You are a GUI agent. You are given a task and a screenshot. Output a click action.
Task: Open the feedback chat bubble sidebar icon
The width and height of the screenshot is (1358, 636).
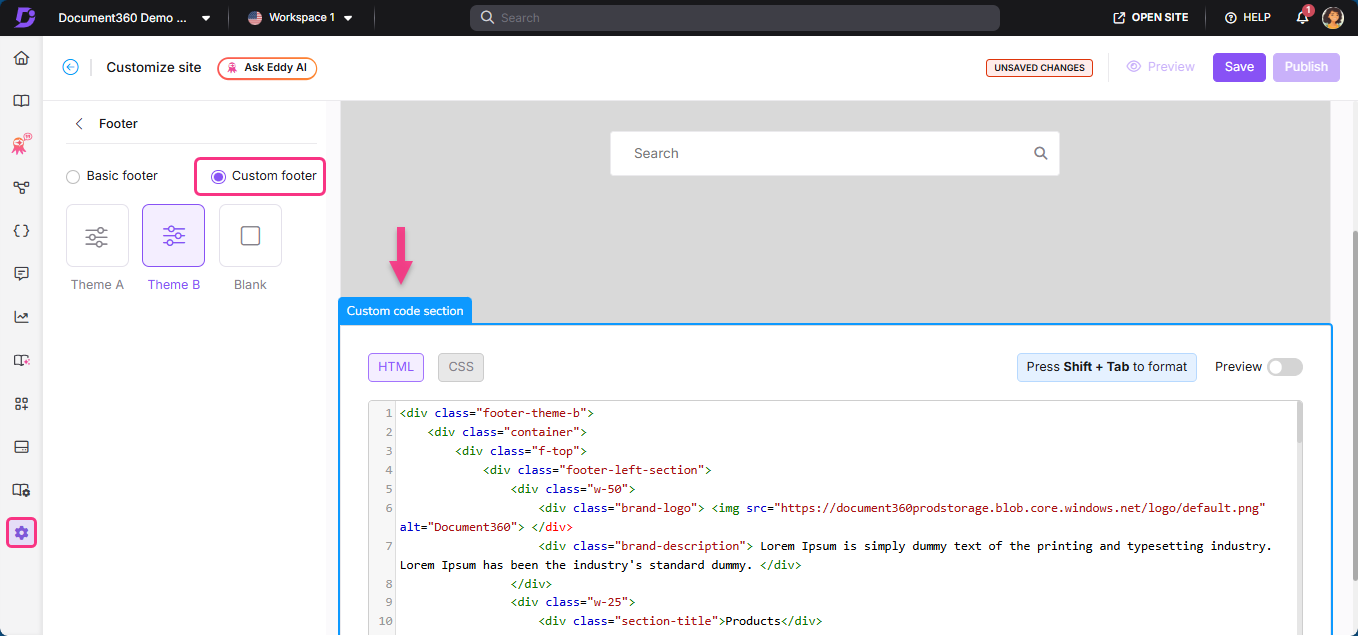(x=21, y=273)
